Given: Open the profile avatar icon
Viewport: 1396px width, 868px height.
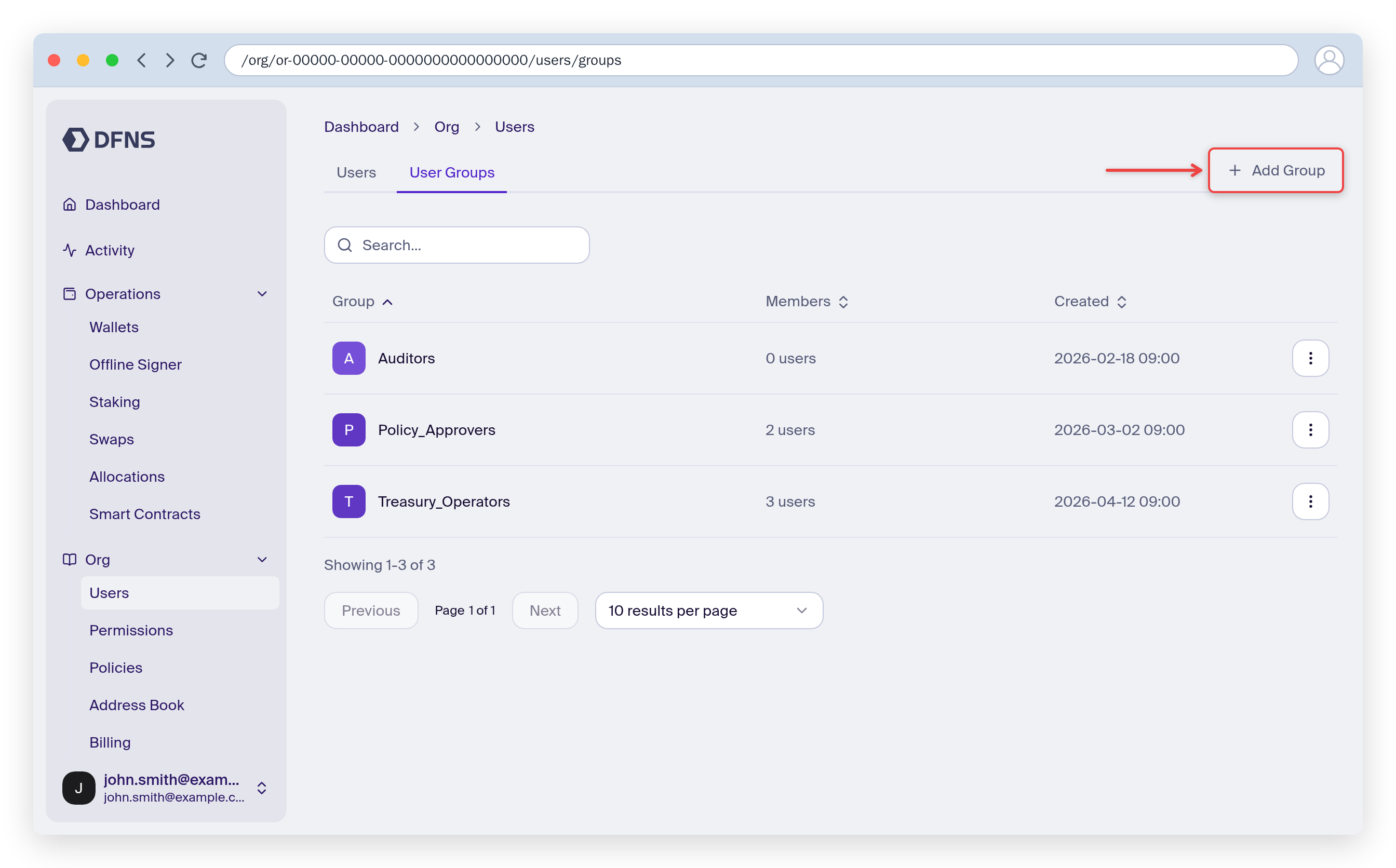Looking at the screenshot, I should 1328,60.
